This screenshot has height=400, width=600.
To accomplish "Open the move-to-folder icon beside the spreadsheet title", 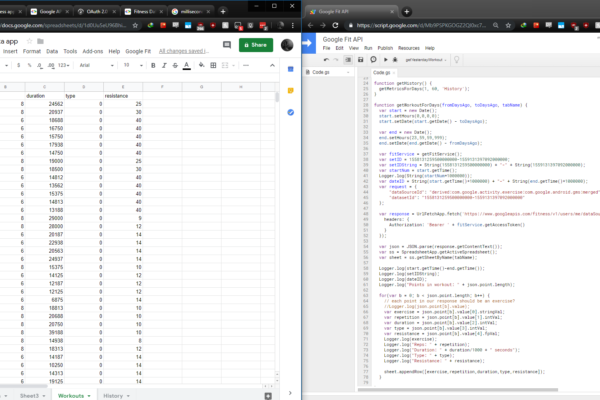I will coord(40,41).
